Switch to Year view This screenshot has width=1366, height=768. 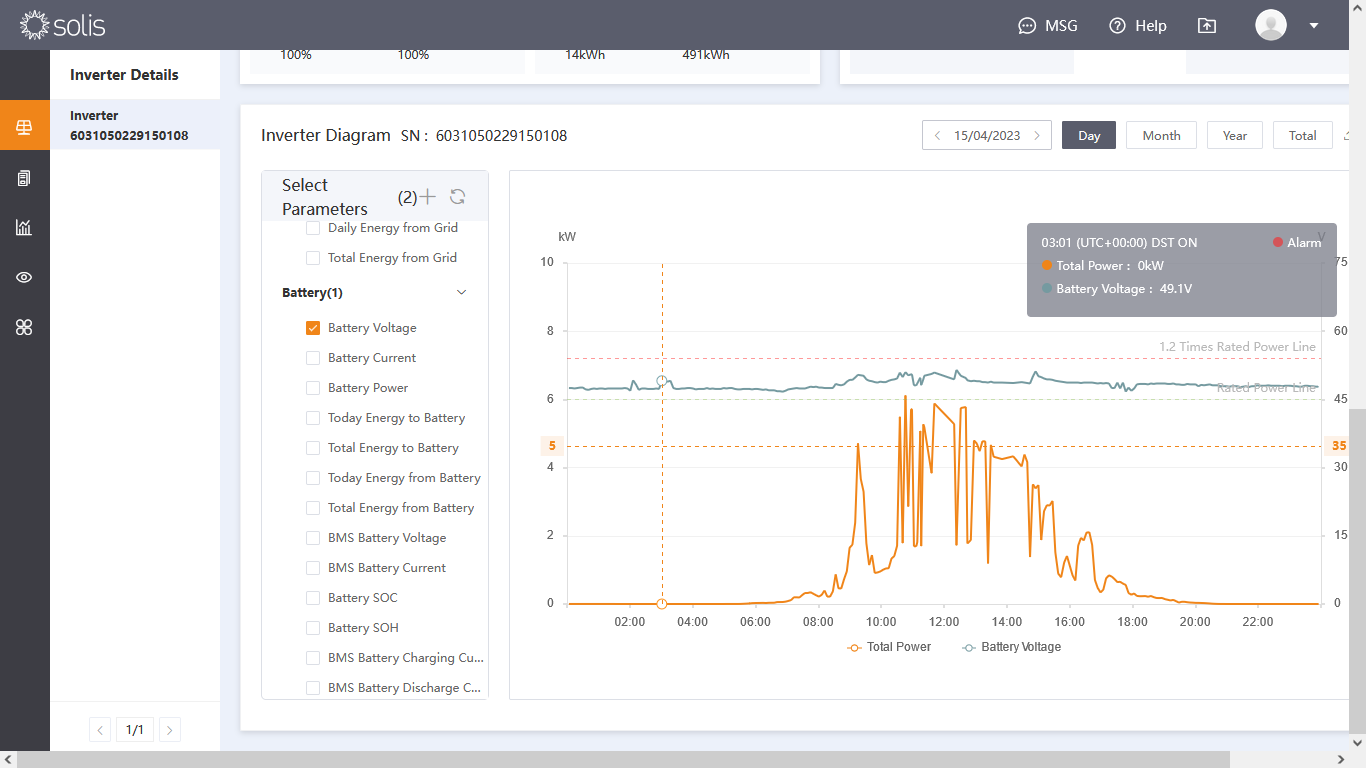click(1235, 136)
